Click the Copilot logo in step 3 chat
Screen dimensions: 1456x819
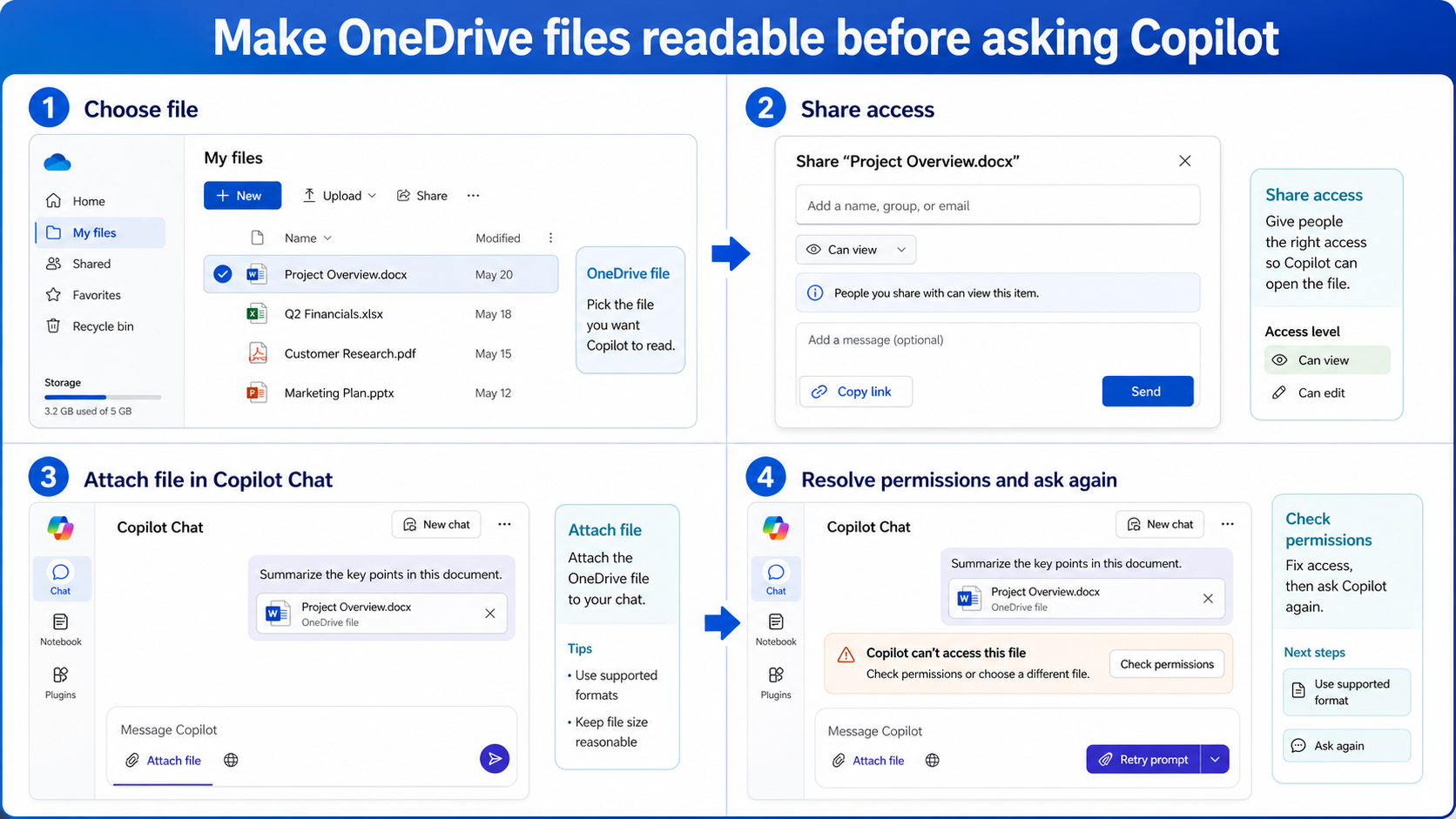tap(60, 527)
